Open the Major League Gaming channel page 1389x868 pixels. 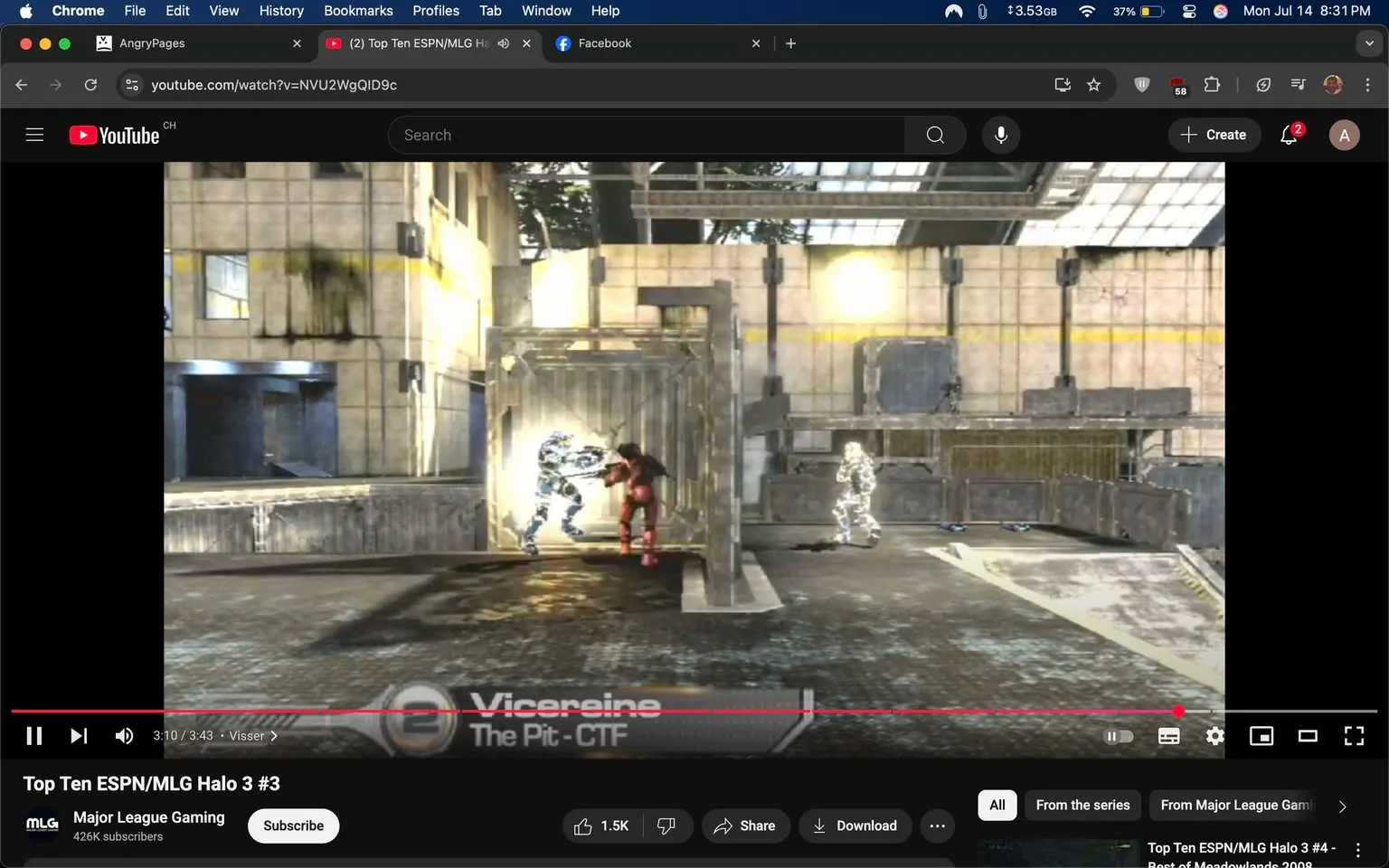coord(148,816)
